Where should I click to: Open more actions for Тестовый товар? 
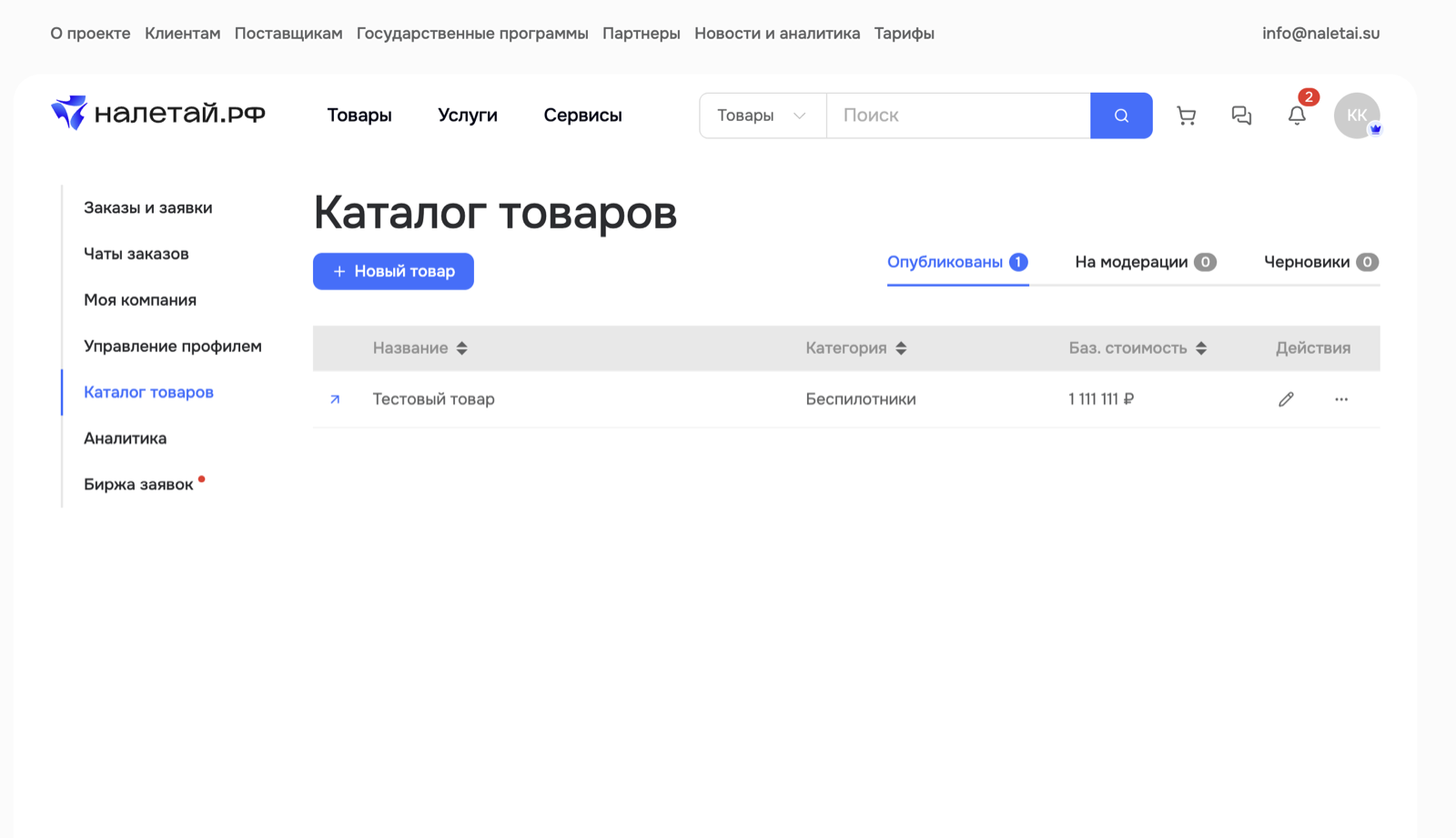(x=1341, y=399)
